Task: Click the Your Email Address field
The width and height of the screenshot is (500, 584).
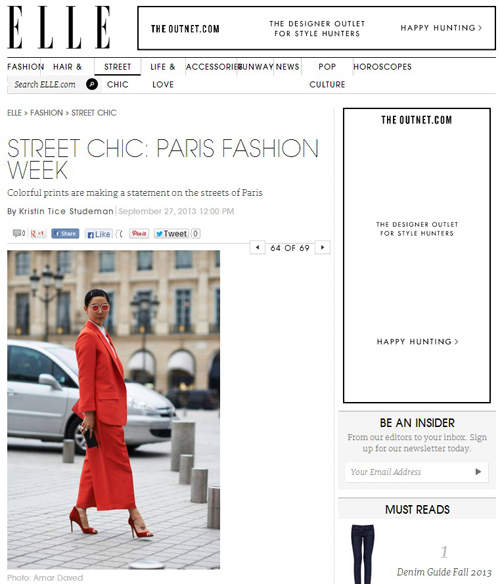Action: pos(408,472)
